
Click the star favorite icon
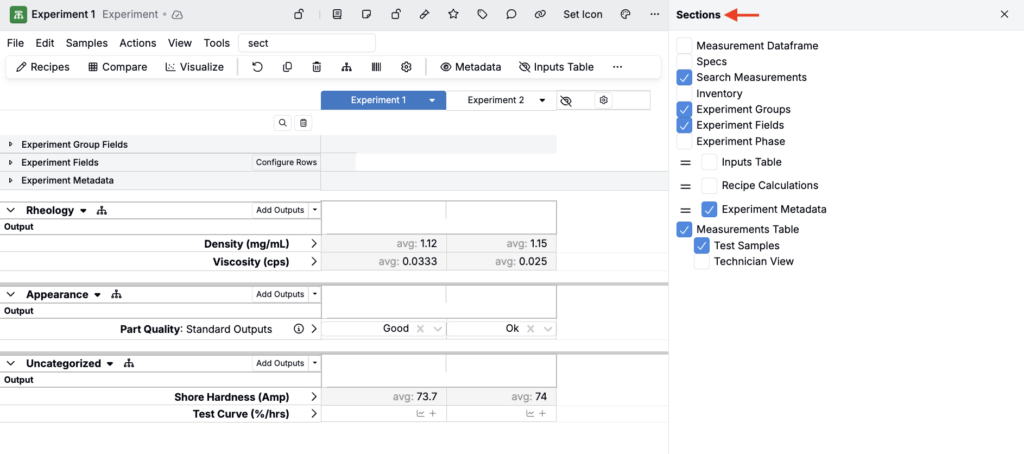tap(454, 15)
